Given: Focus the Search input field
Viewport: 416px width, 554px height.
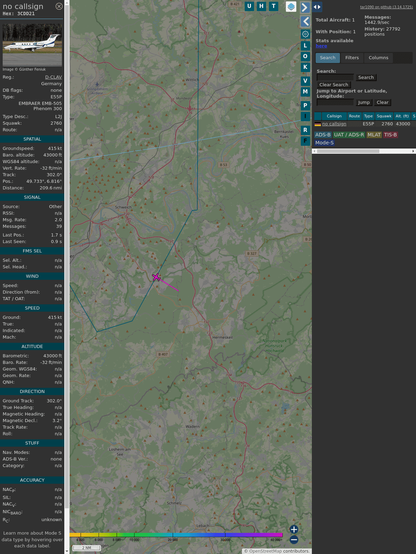Looking at the screenshot, I should point(335,77).
